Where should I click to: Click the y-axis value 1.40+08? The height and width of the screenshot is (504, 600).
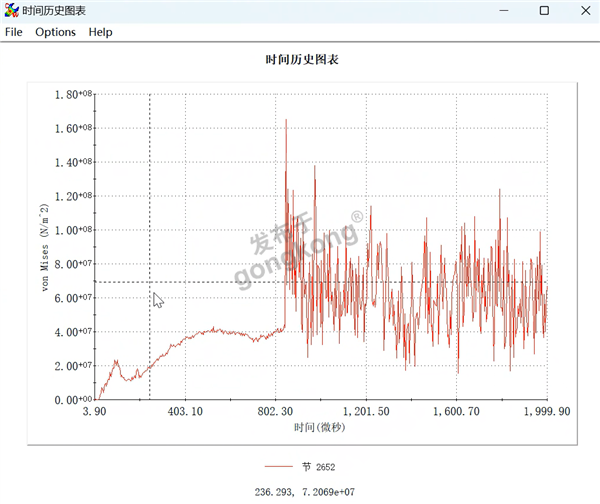tap(73, 162)
